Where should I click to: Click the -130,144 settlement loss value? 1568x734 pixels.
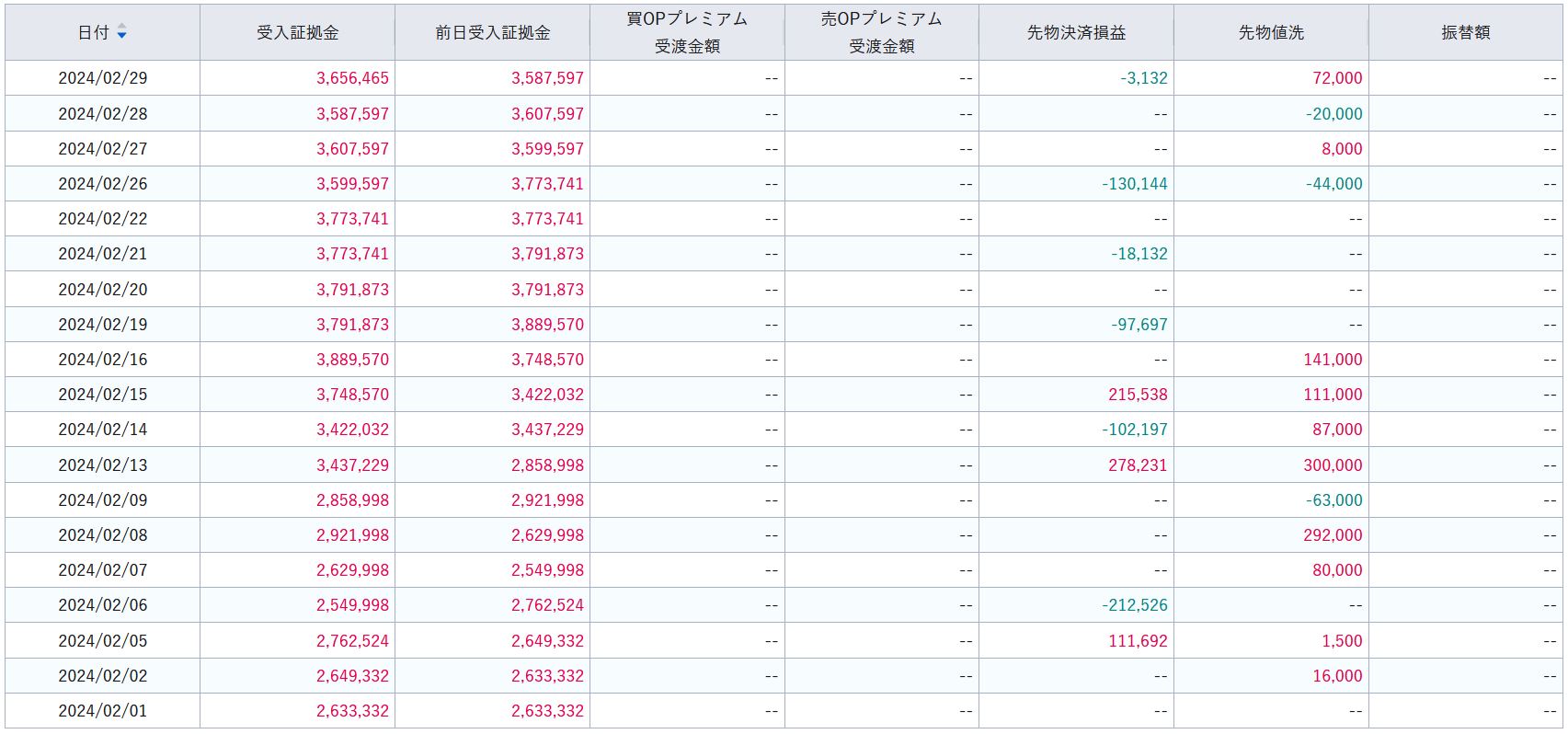(x=1134, y=184)
